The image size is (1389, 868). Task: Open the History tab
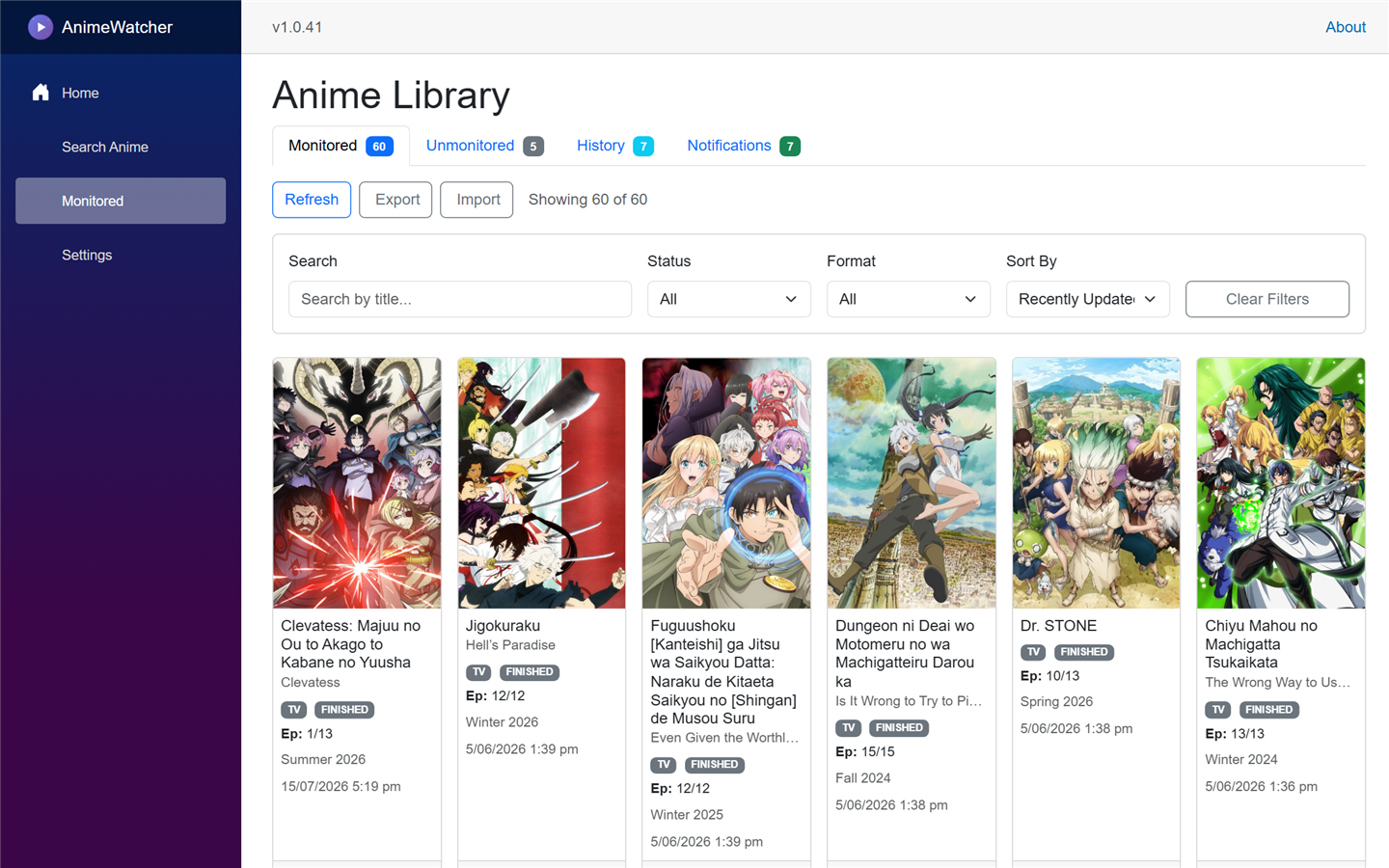click(615, 146)
